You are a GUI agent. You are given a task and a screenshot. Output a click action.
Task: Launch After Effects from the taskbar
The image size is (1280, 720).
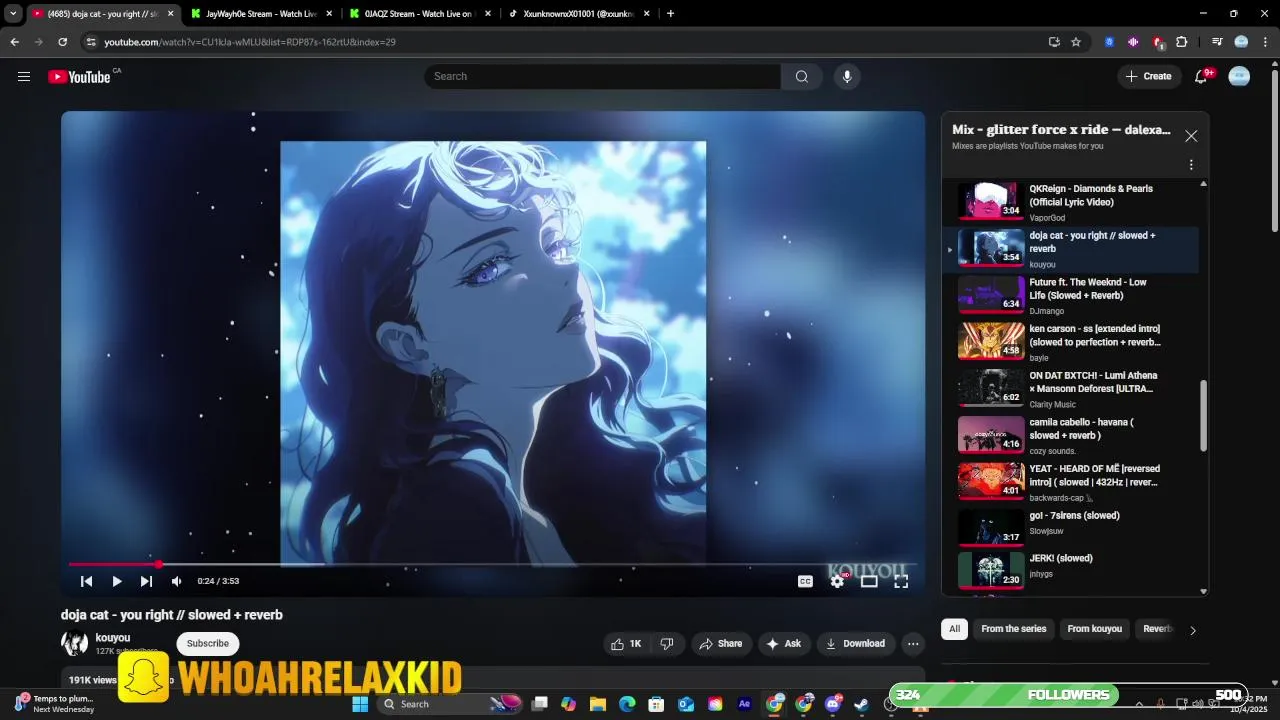[744, 704]
